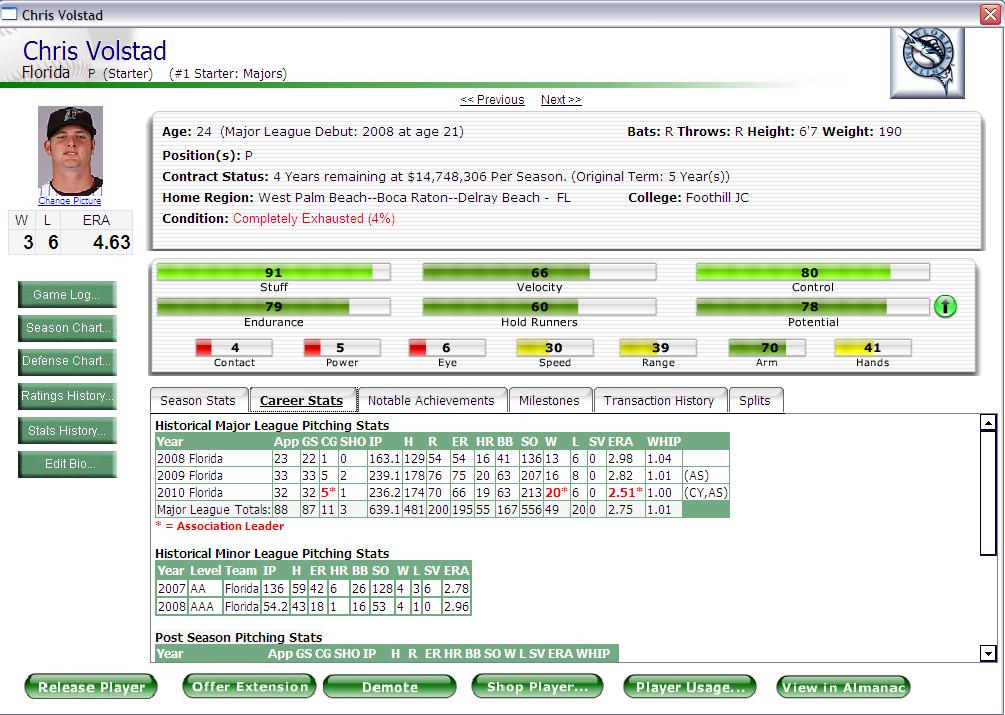This screenshot has height=715, width=1005.
Task: Open Ratings History
Action: coord(67,396)
